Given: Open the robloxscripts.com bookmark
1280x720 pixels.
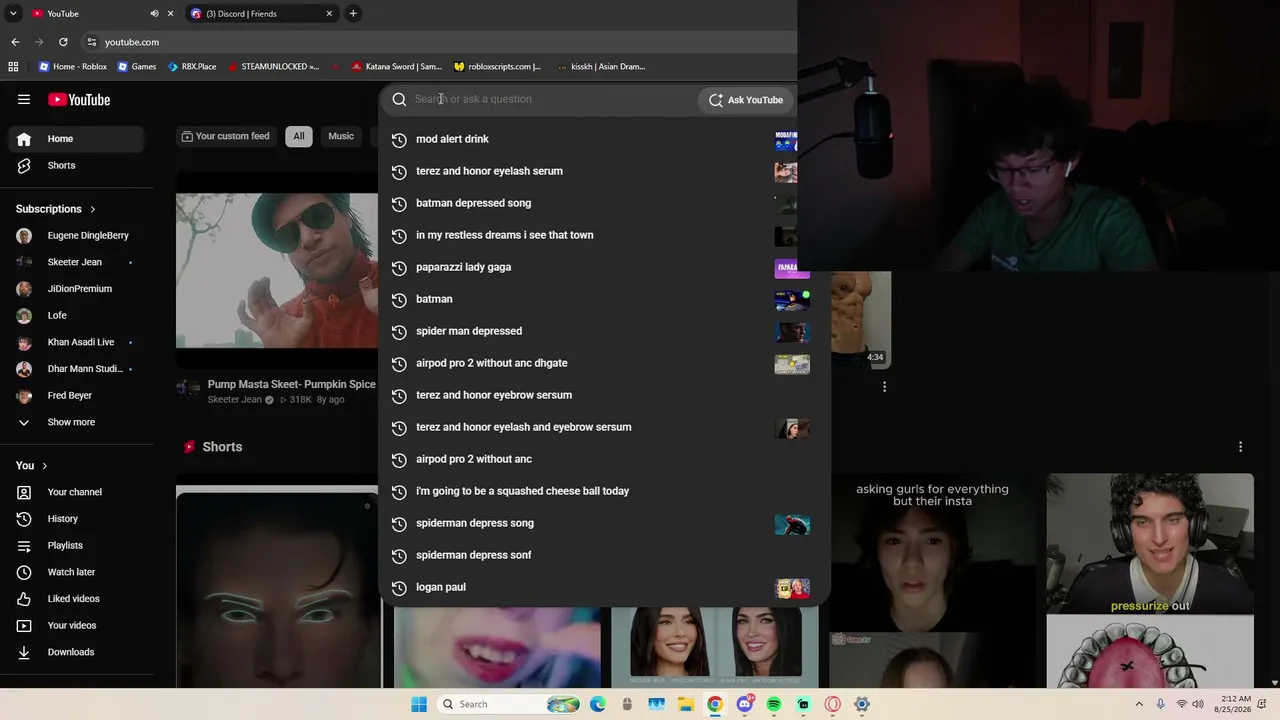Looking at the screenshot, I should [497, 67].
